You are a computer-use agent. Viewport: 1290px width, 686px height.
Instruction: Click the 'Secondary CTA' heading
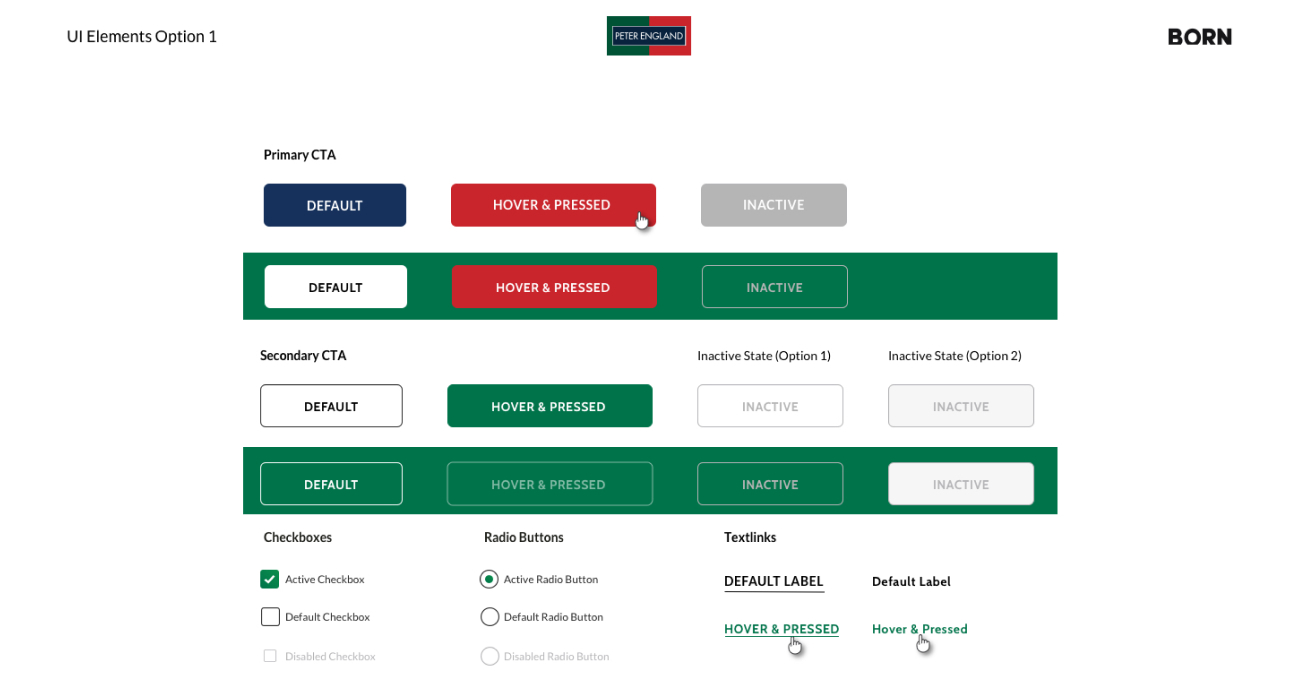(x=303, y=355)
